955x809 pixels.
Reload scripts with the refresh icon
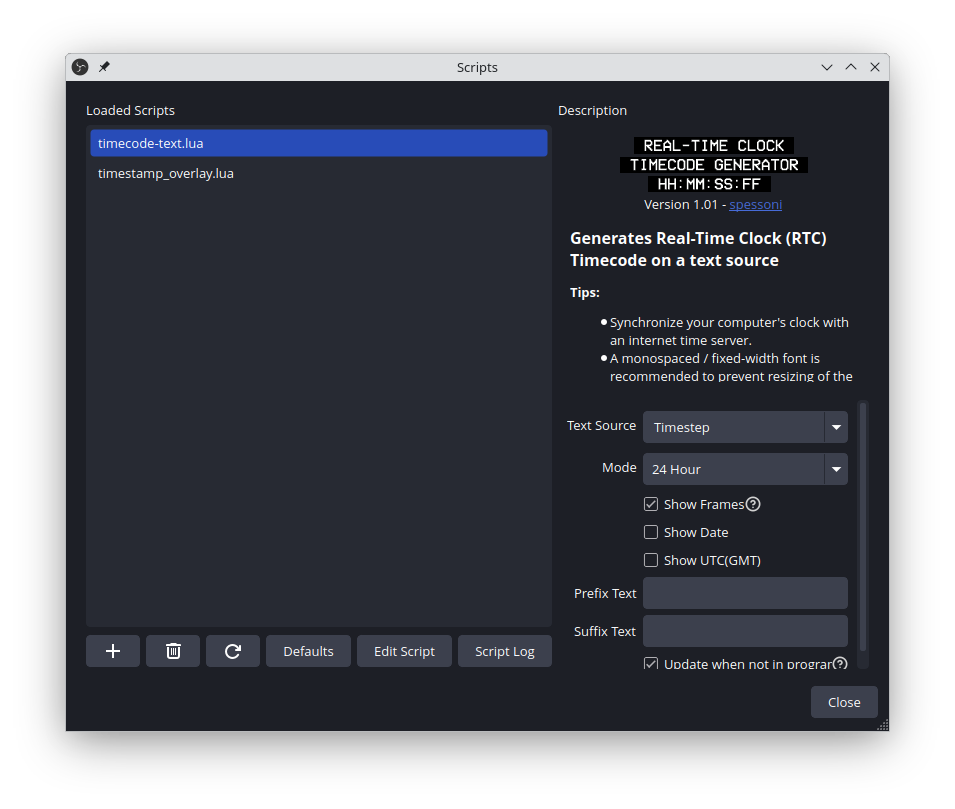click(233, 651)
